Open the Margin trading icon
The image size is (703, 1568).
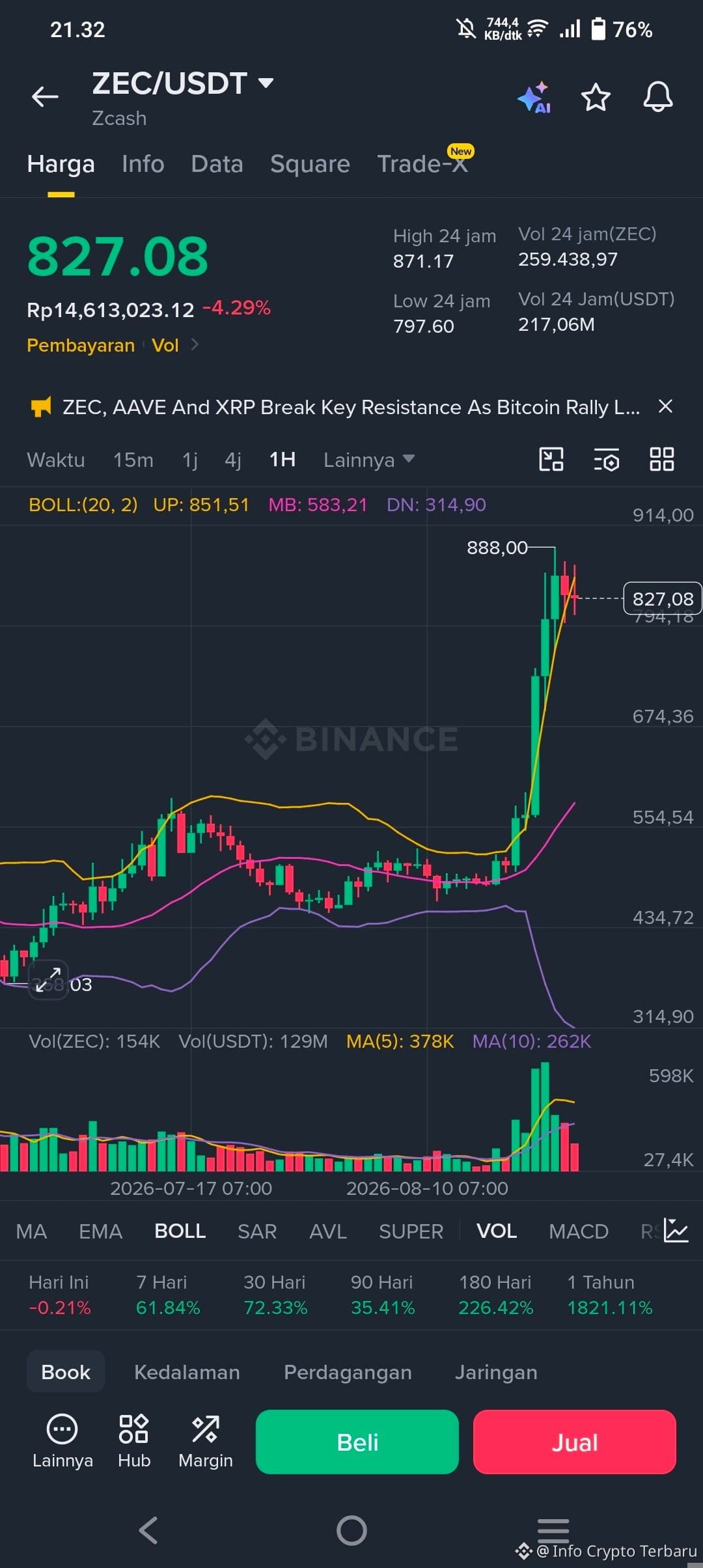pyautogui.click(x=206, y=1441)
